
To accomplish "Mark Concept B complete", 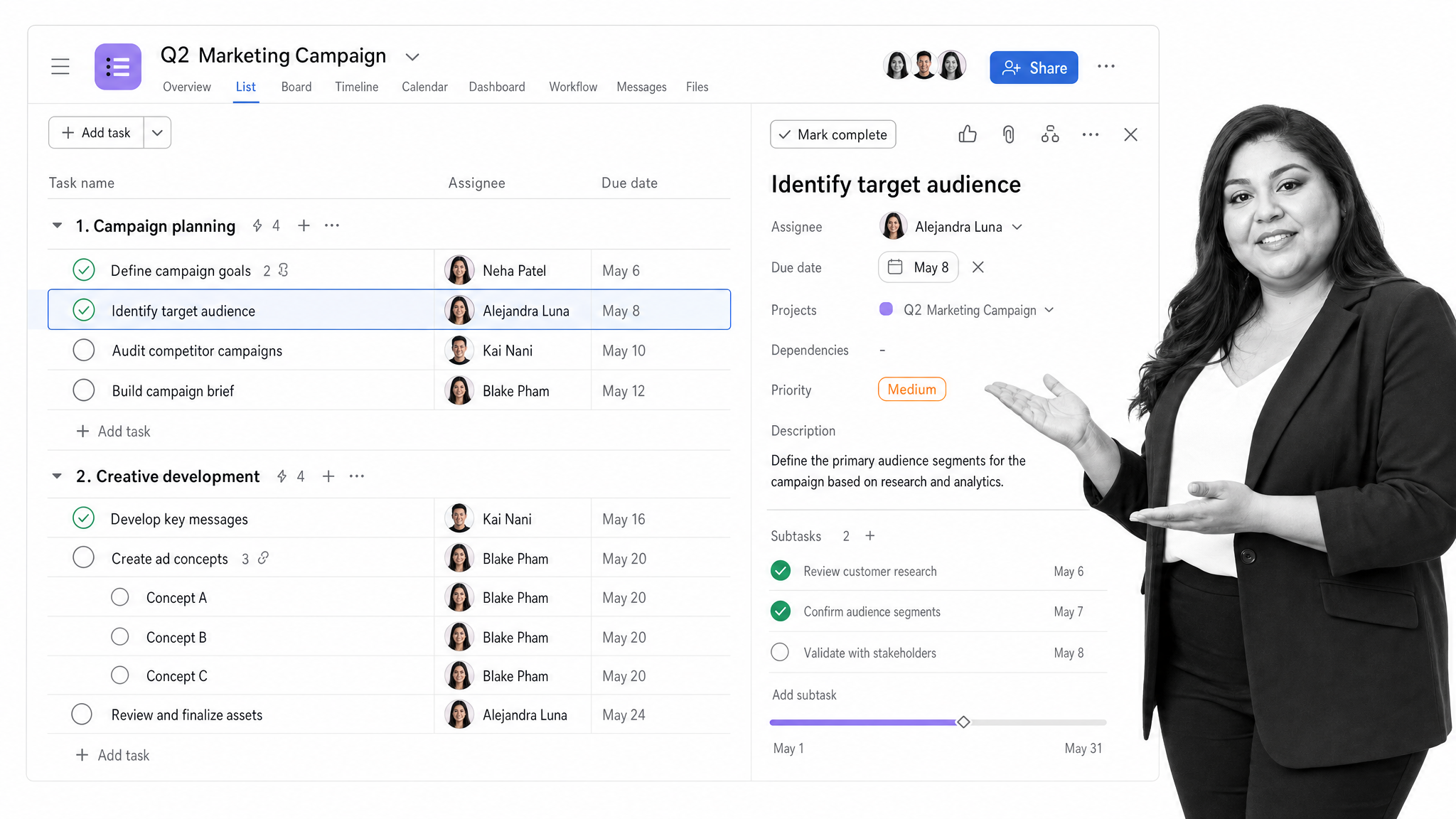I will 120,636.
